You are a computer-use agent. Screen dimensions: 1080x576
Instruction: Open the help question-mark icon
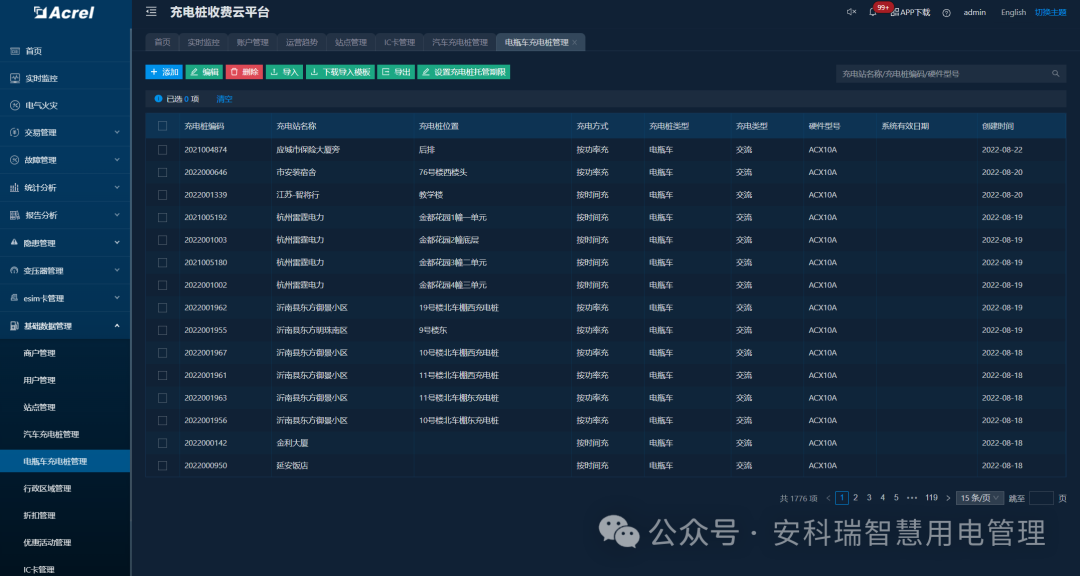coord(947,12)
